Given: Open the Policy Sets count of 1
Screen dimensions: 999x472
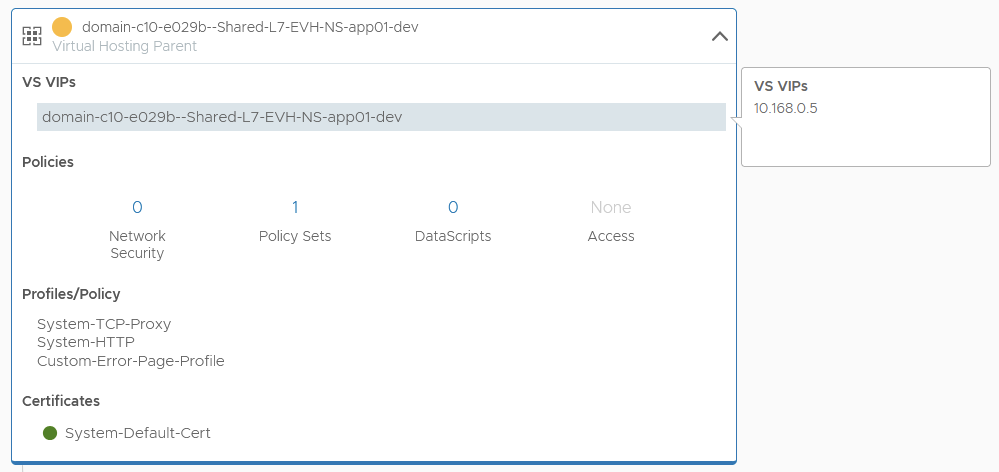Looking at the screenshot, I should tap(295, 207).
